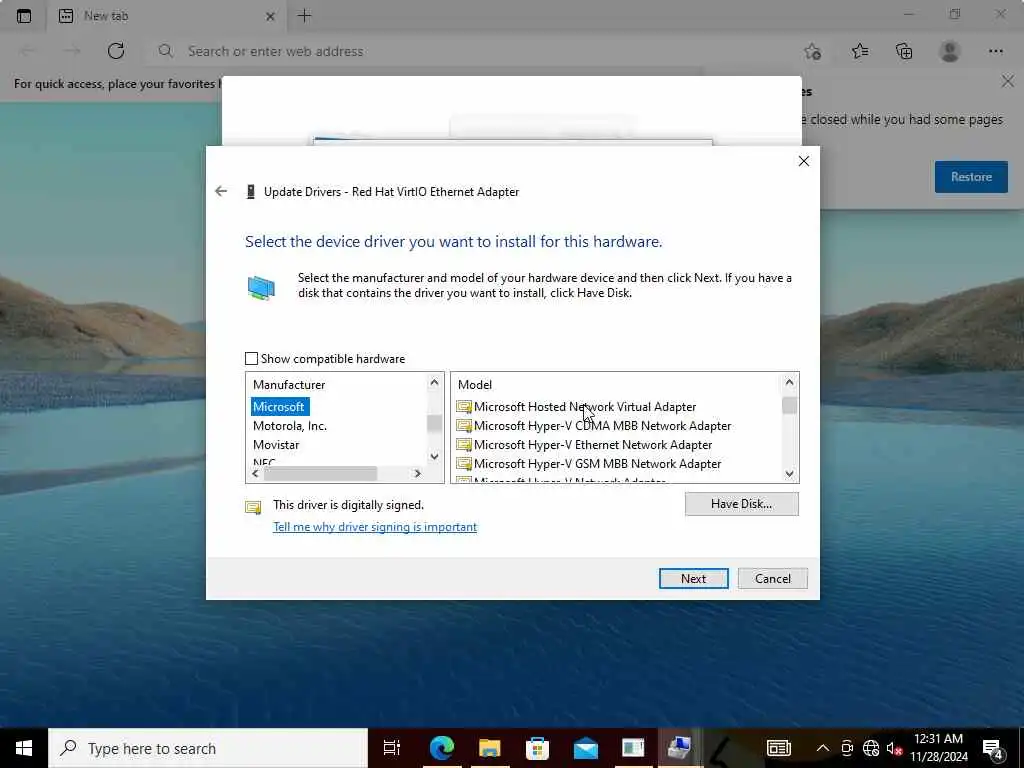
Task: Open News and interests widget
Action: coord(778,748)
